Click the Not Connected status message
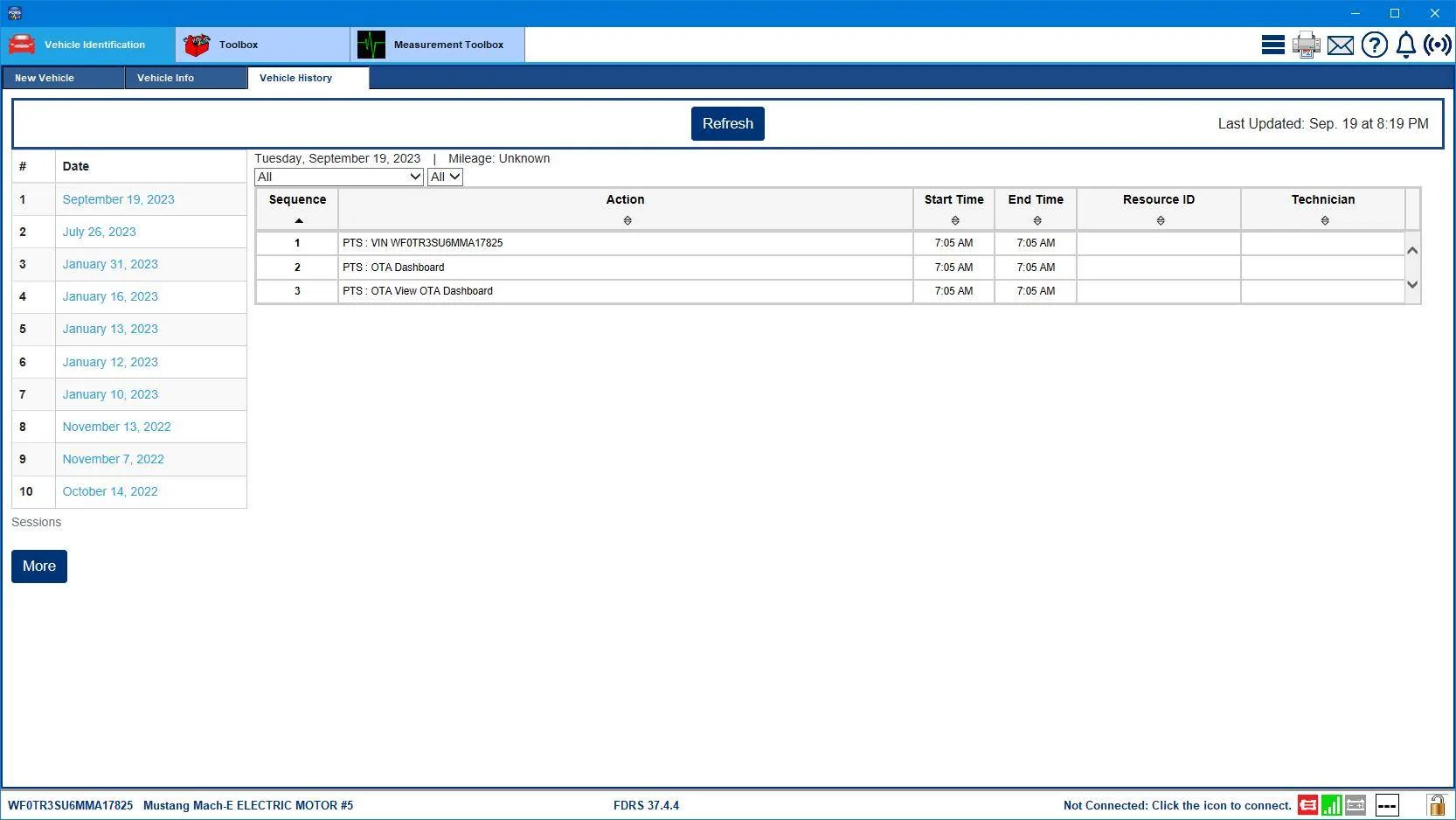1456x820 pixels. 1177,805
